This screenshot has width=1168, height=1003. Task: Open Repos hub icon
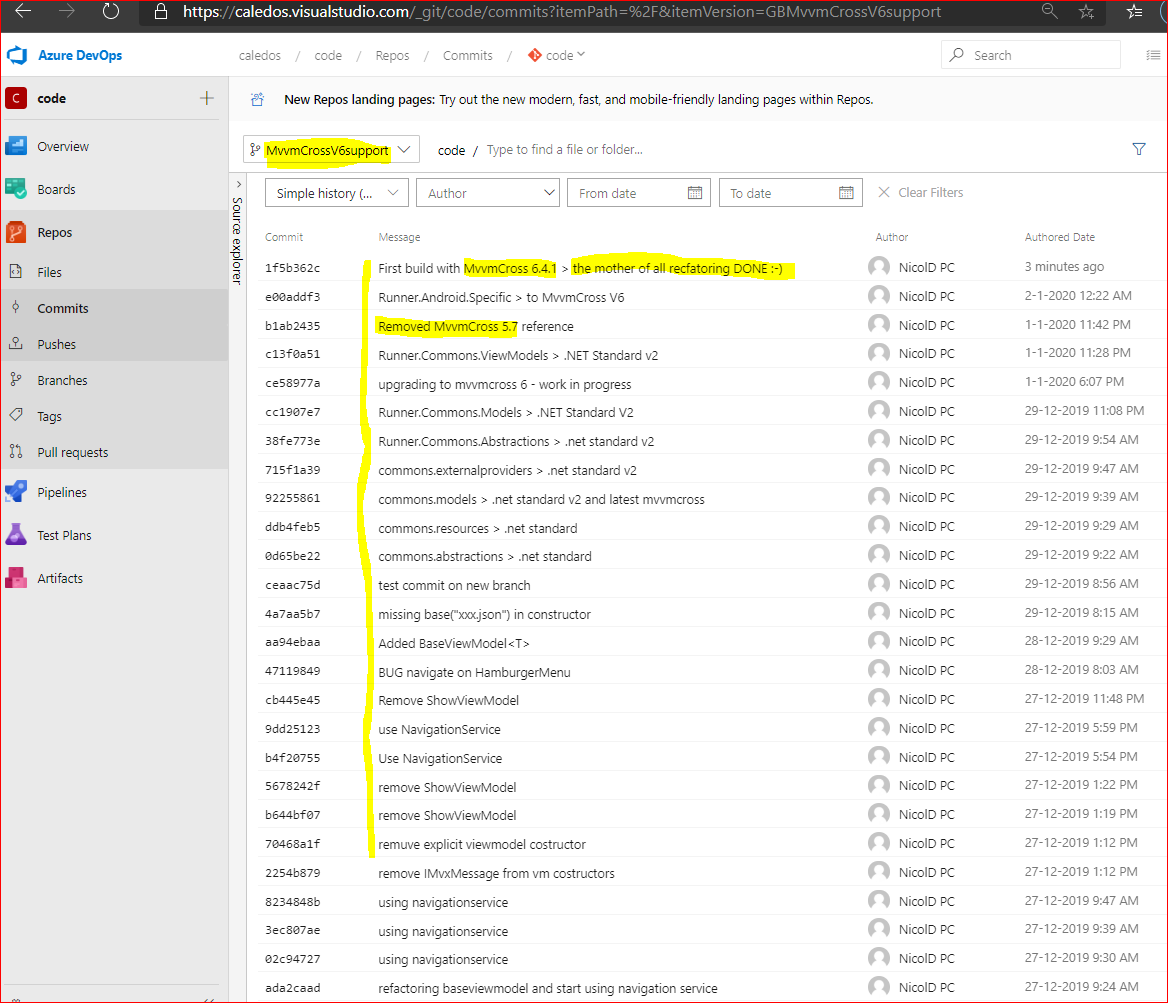point(16,232)
